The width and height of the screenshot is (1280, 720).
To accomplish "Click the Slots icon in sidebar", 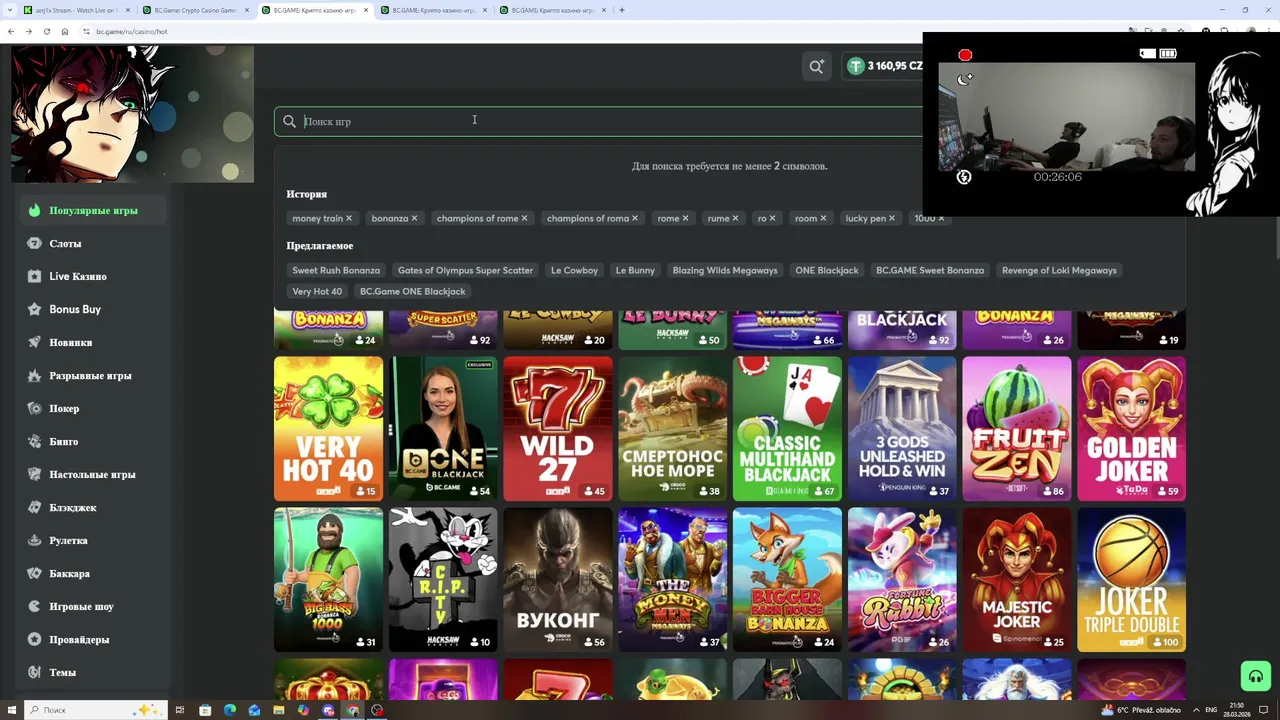I will [x=35, y=243].
